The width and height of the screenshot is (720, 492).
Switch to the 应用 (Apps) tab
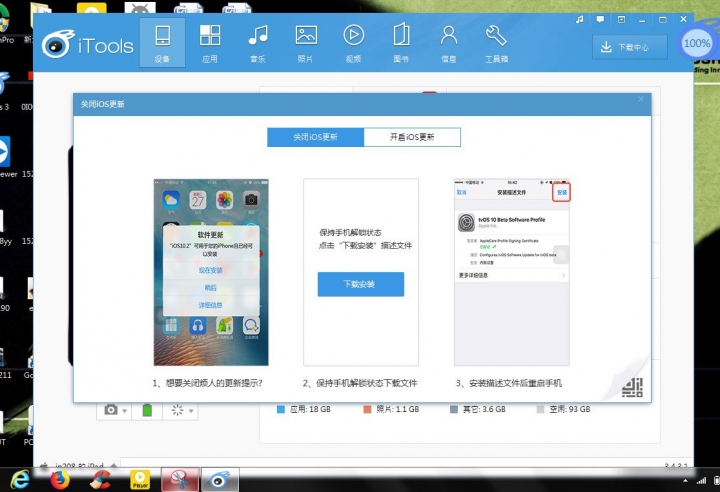pyautogui.click(x=210, y=43)
